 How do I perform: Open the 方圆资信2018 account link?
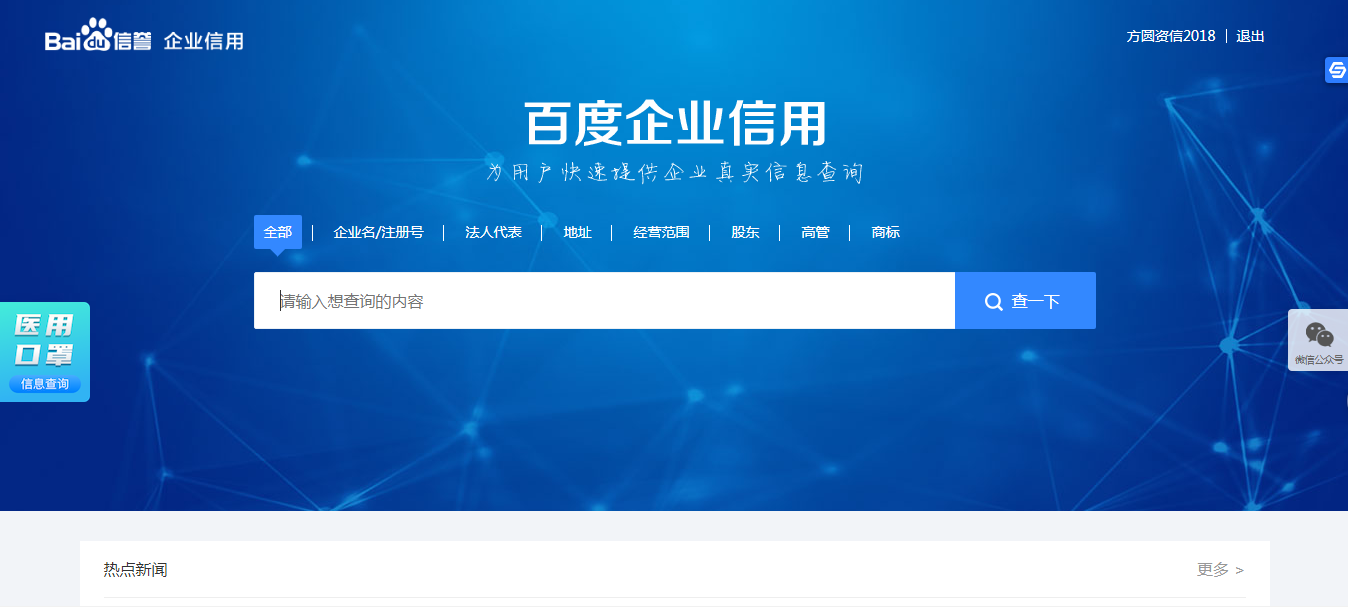1171,36
